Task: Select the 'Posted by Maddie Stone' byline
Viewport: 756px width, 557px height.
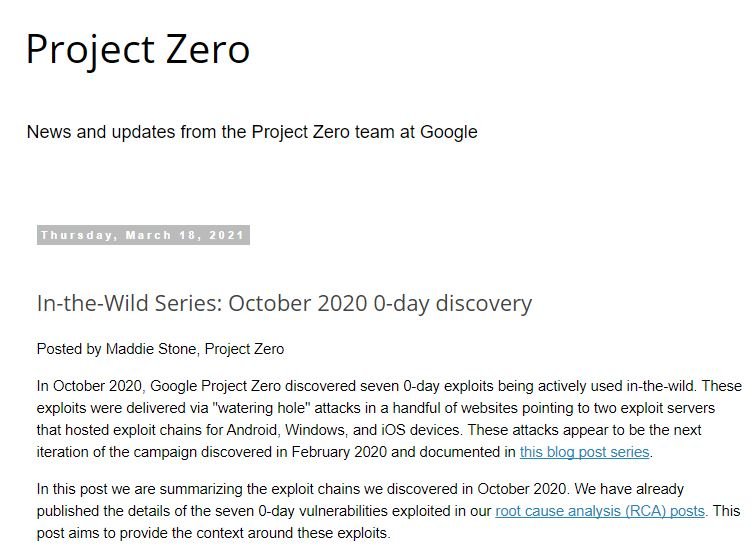Action: pyautogui.click(x=160, y=349)
